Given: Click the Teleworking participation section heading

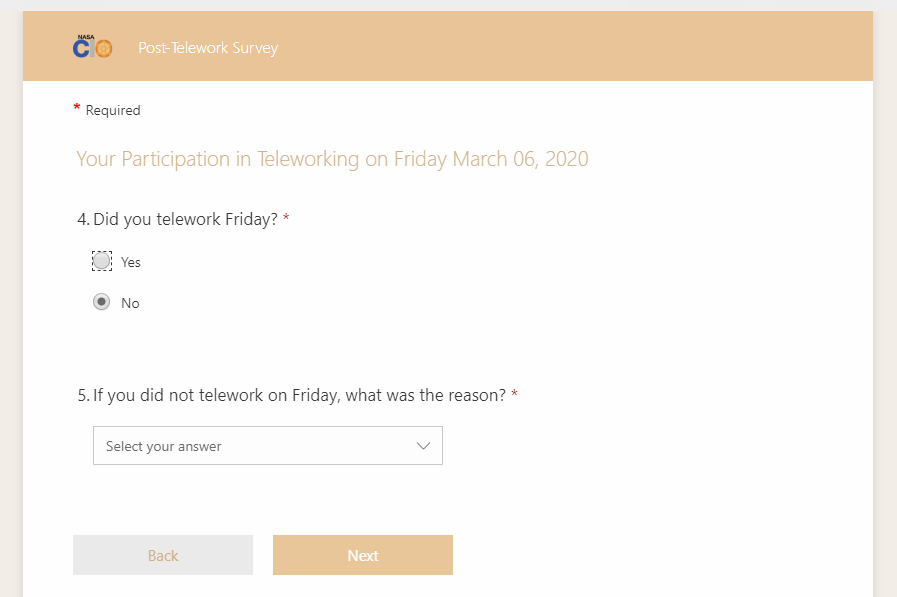Looking at the screenshot, I should pos(332,159).
